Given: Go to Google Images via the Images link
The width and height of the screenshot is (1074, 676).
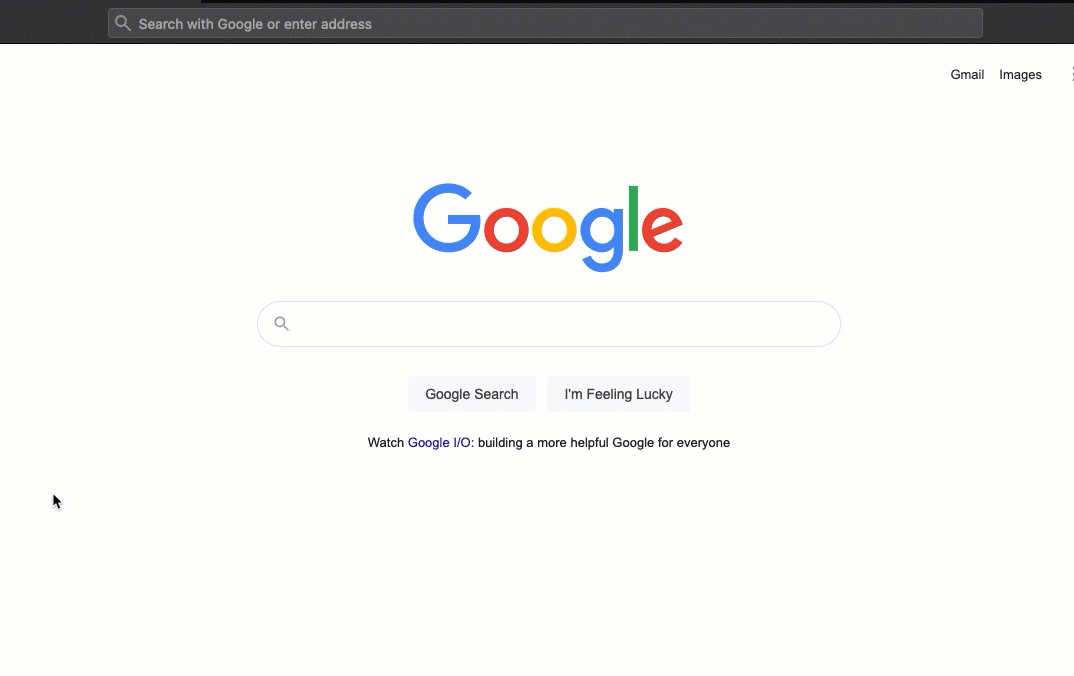Looking at the screenshot, I should [1020, 75].
